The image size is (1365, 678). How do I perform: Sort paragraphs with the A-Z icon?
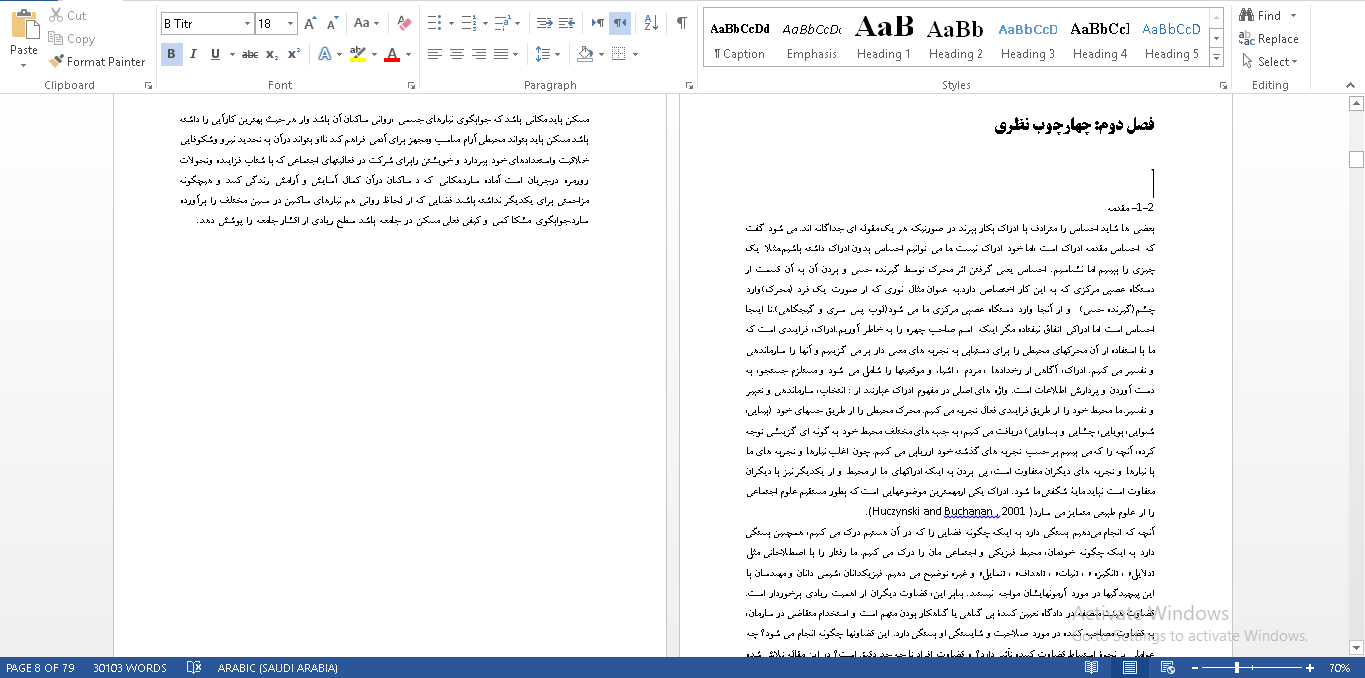[651, 23]
